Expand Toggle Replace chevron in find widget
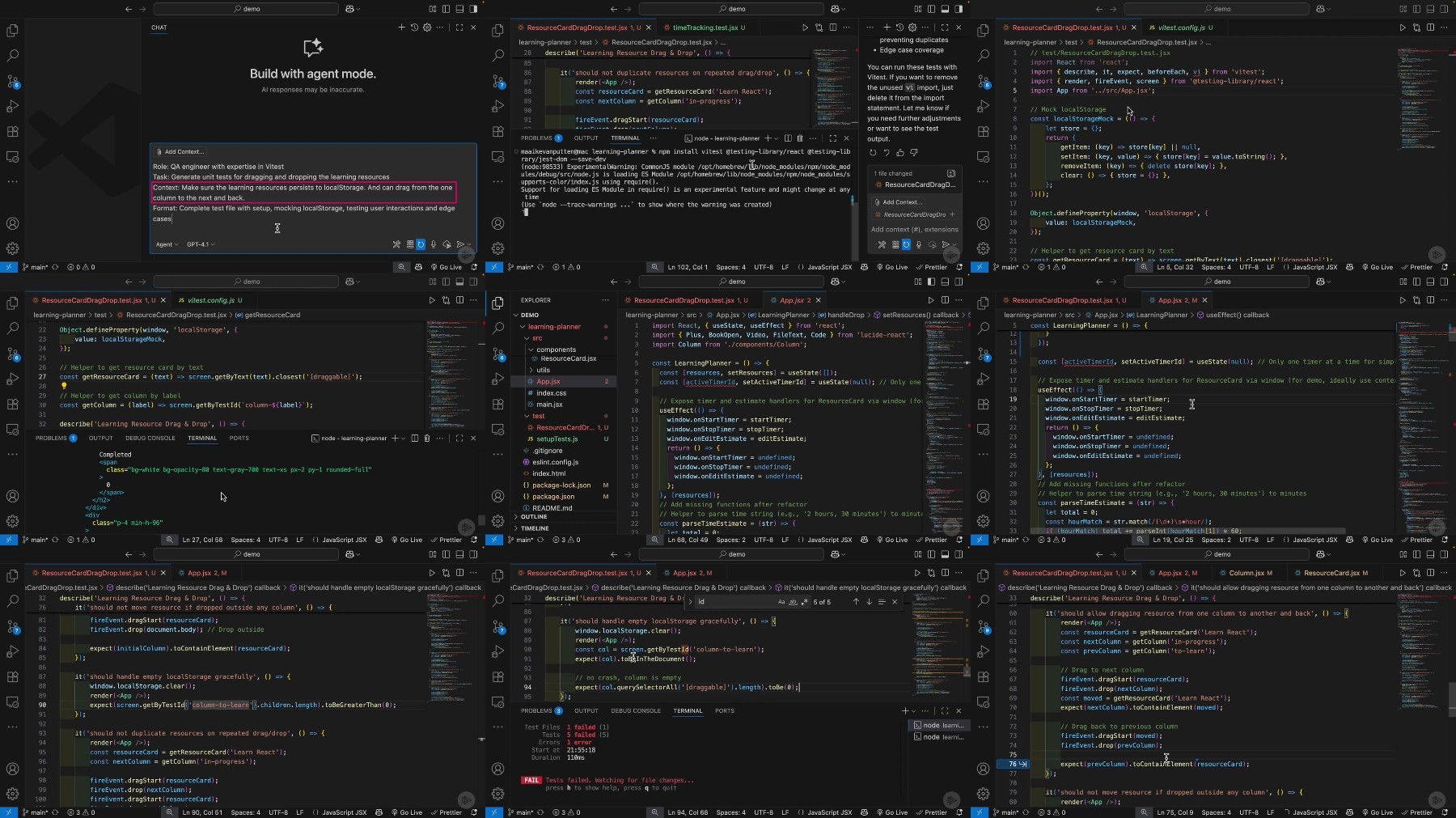Viewport: 1456px width, 818px height. pos(692,602)
